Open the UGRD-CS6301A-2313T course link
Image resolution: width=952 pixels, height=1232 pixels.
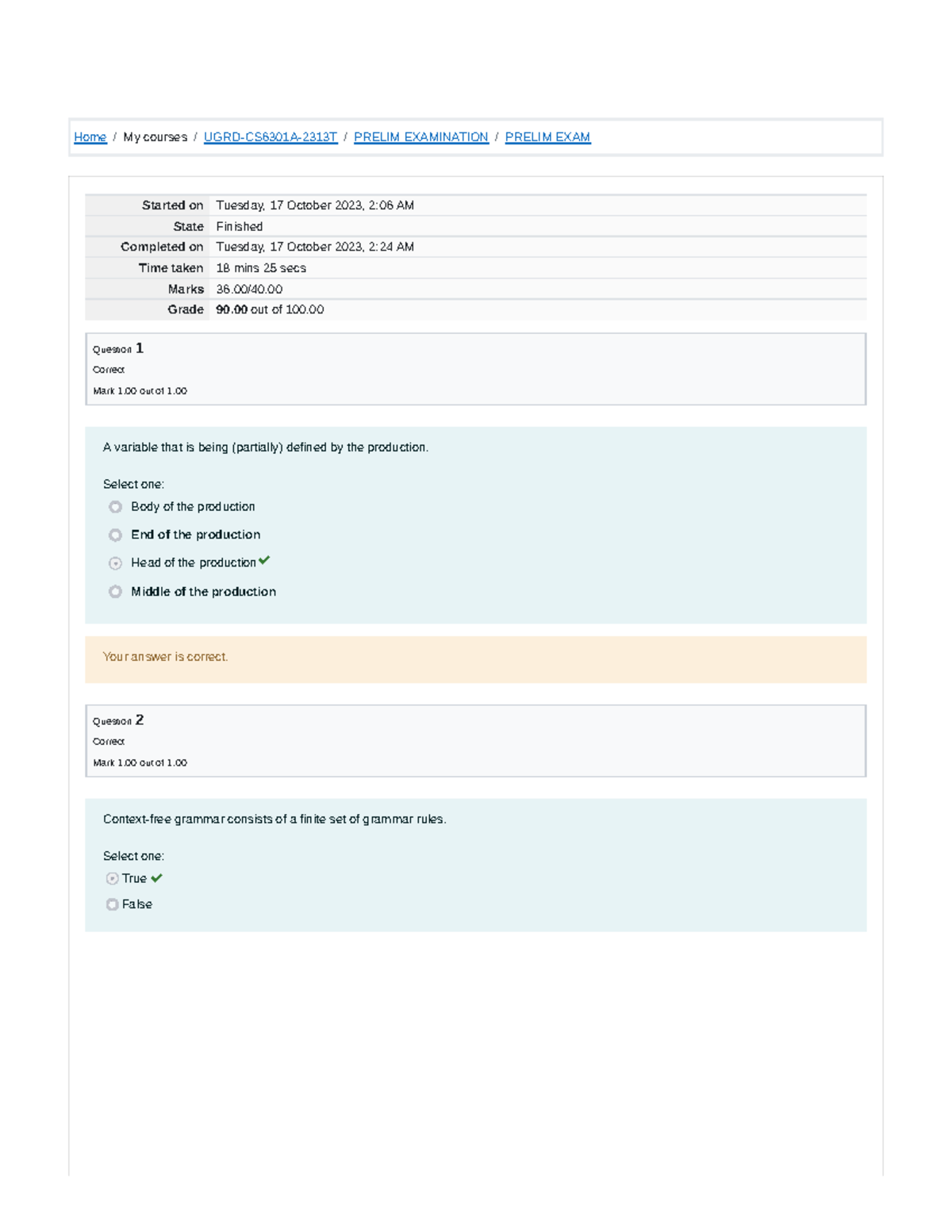coord(271,137)
